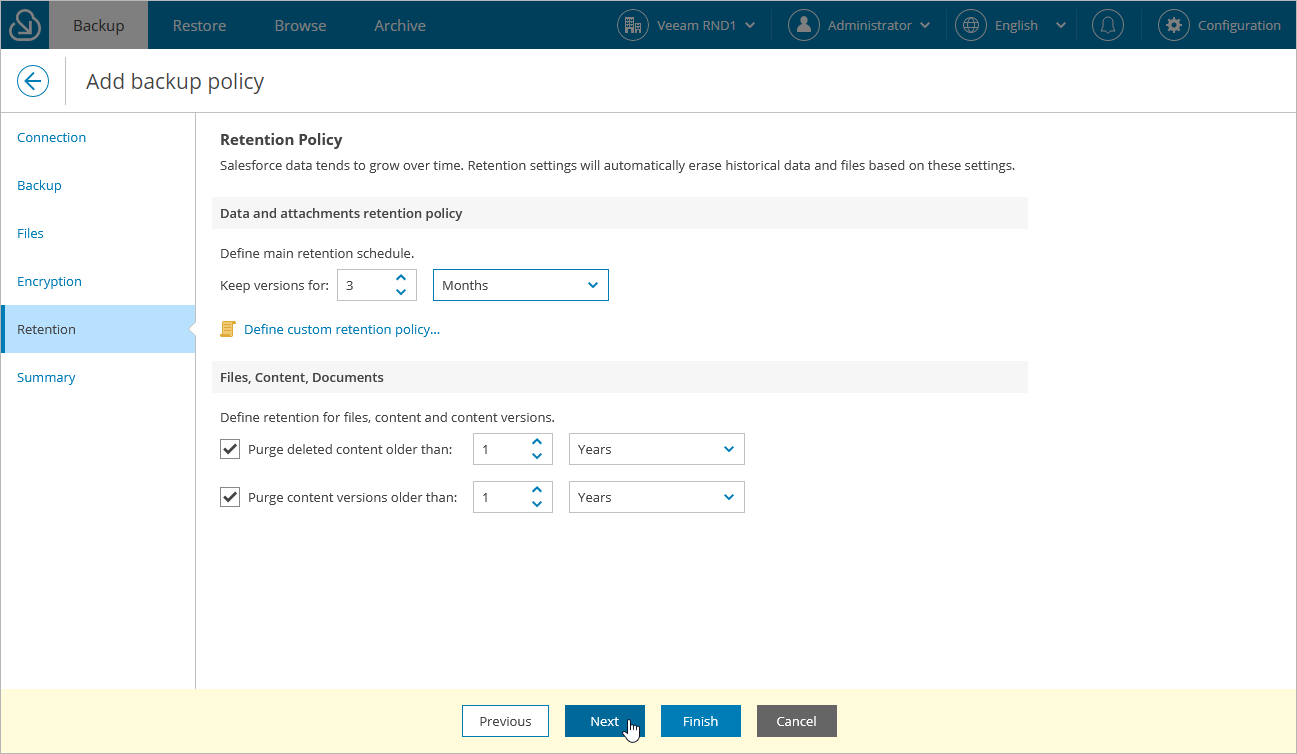Open Configuration using the gear icon
This screenshot has height=754, width=1297.
(1172, 24)
